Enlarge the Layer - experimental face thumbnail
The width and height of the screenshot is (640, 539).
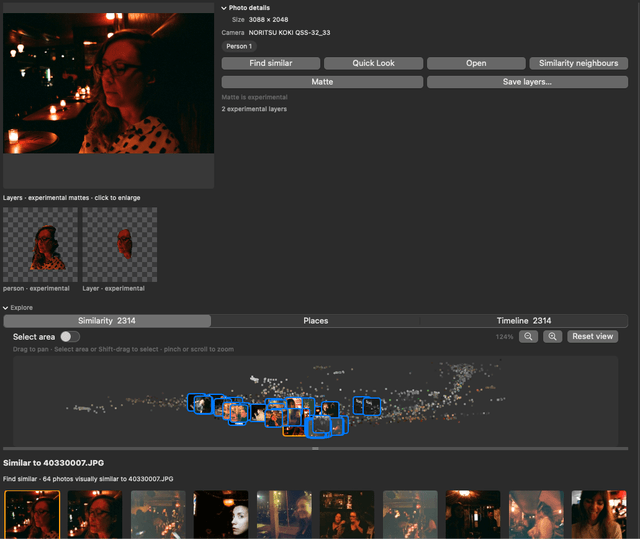pyautogui.click(x=120, y=244)
